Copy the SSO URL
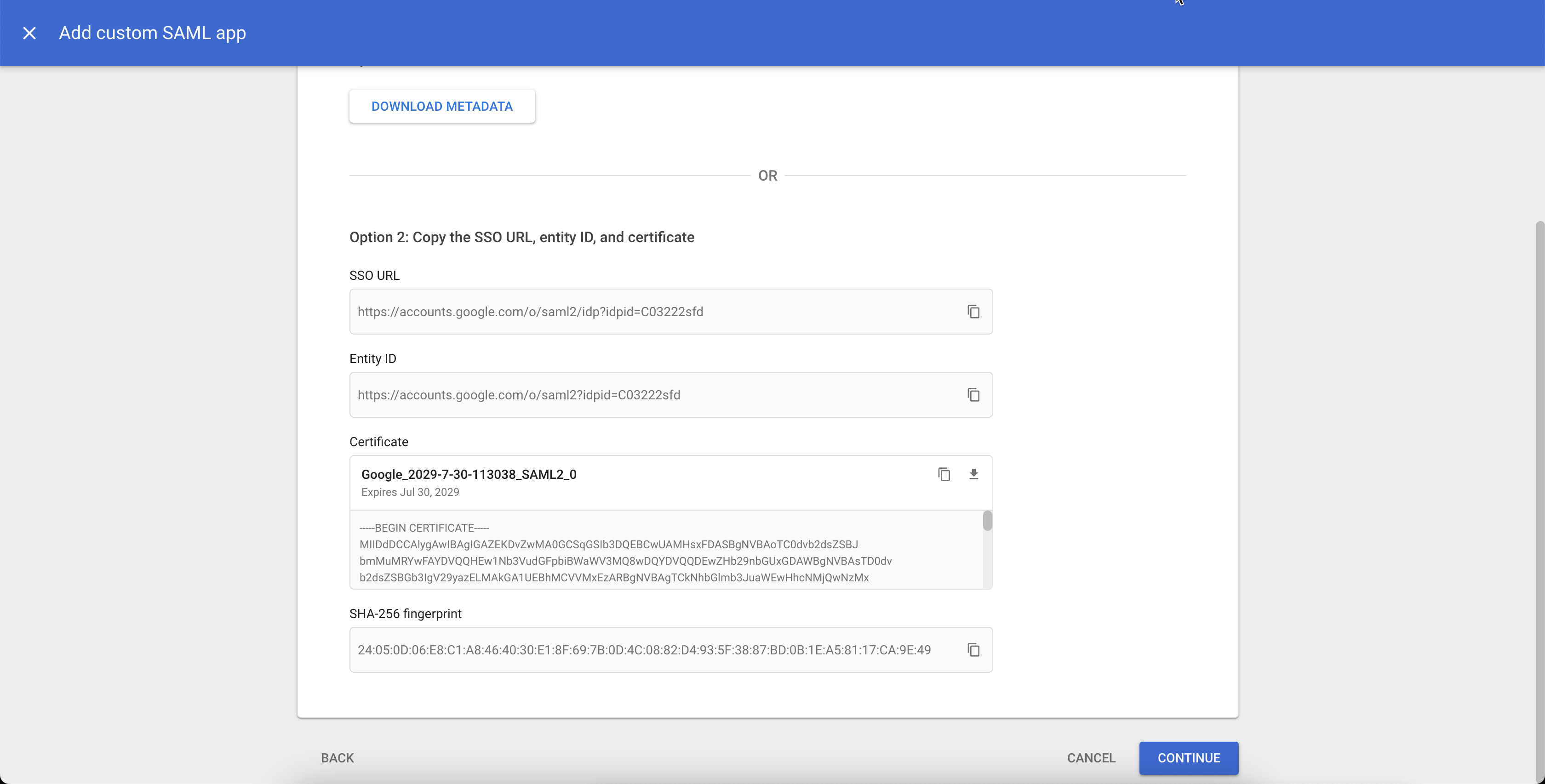The height and width of the screenshot is (784, 1545). (x=973, y=312)
